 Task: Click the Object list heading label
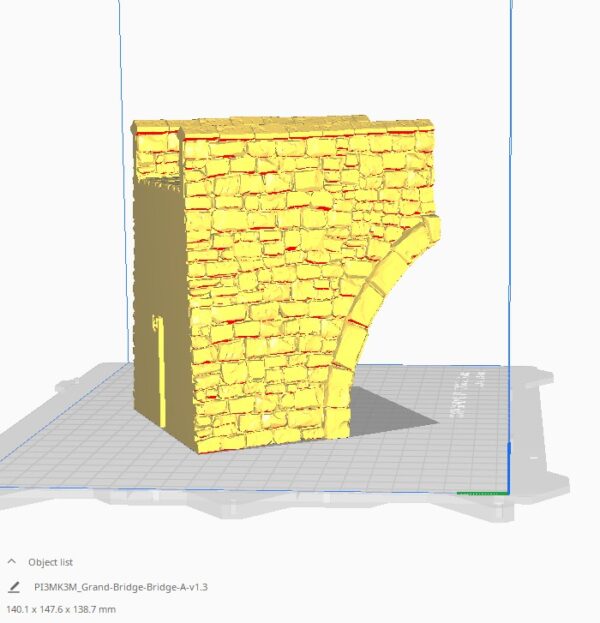[x=52, y=562]
